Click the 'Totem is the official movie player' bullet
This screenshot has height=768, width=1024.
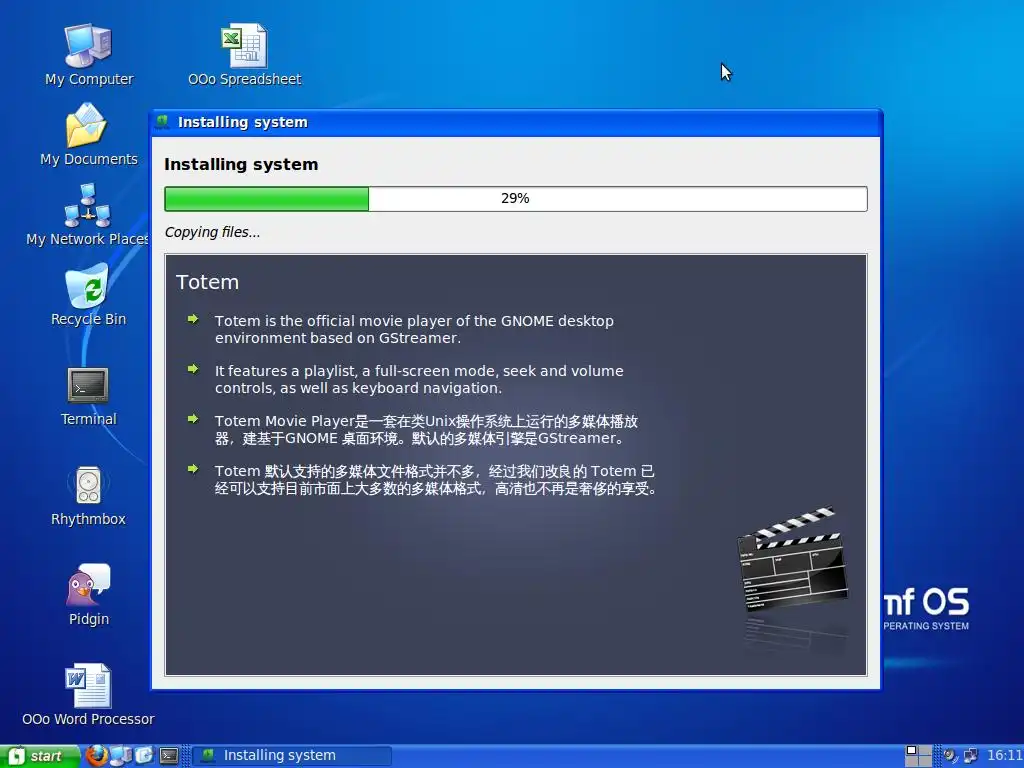point(414,329)
